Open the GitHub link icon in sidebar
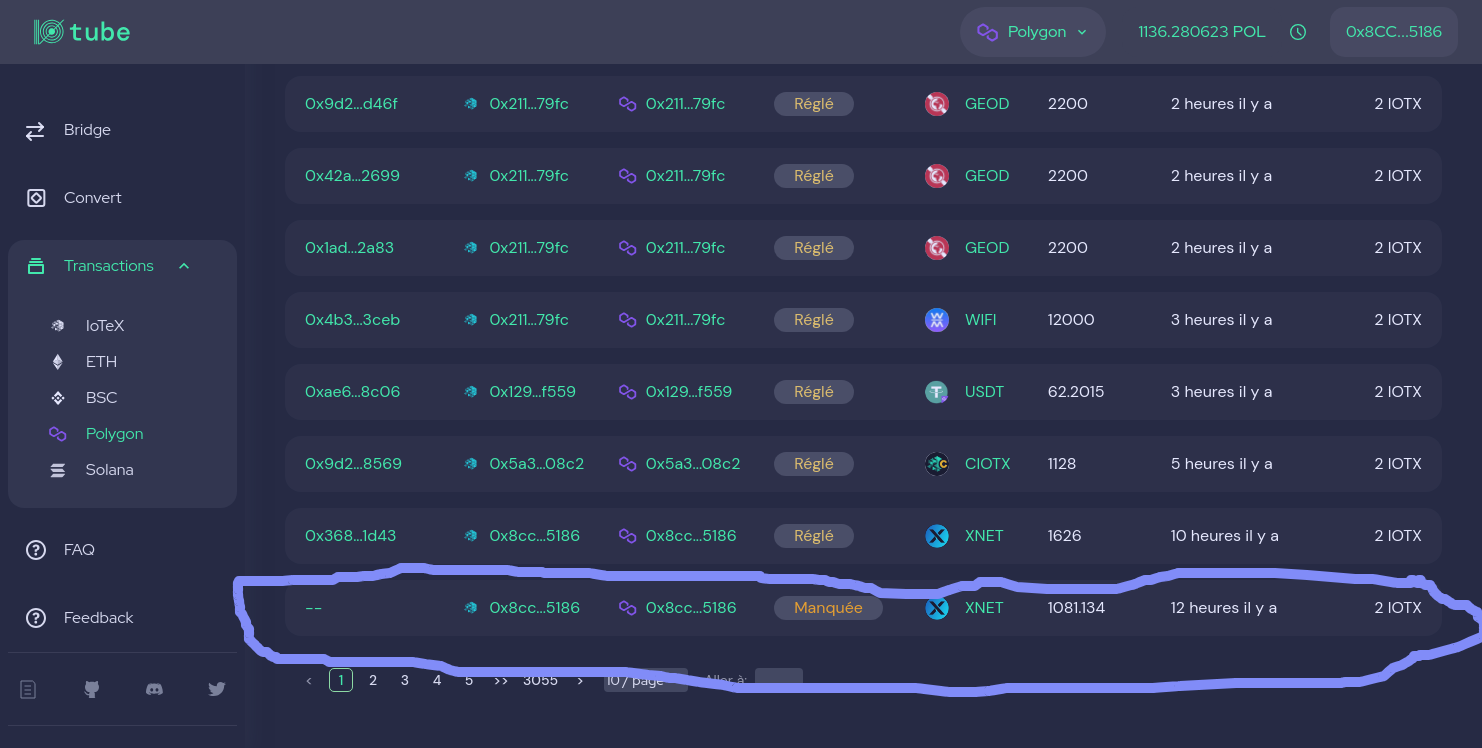 (92, 689)
